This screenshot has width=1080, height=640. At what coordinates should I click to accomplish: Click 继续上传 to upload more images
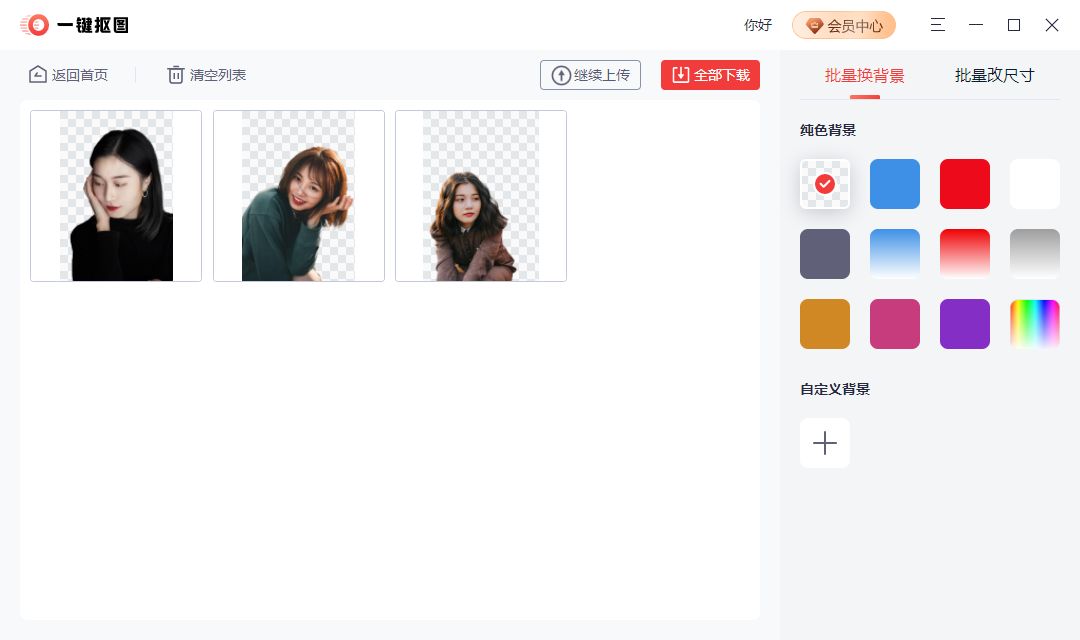pos(590,75)
